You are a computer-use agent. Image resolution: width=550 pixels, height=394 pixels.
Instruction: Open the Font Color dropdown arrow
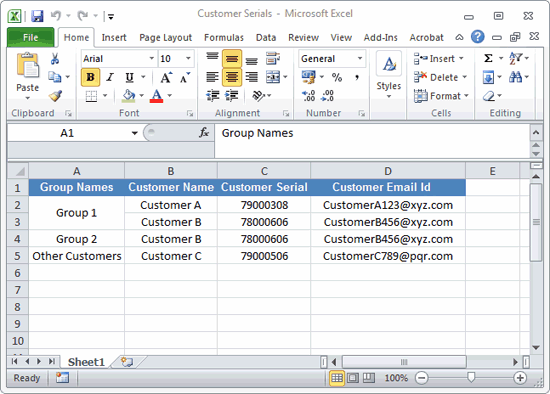pos(170,95)
